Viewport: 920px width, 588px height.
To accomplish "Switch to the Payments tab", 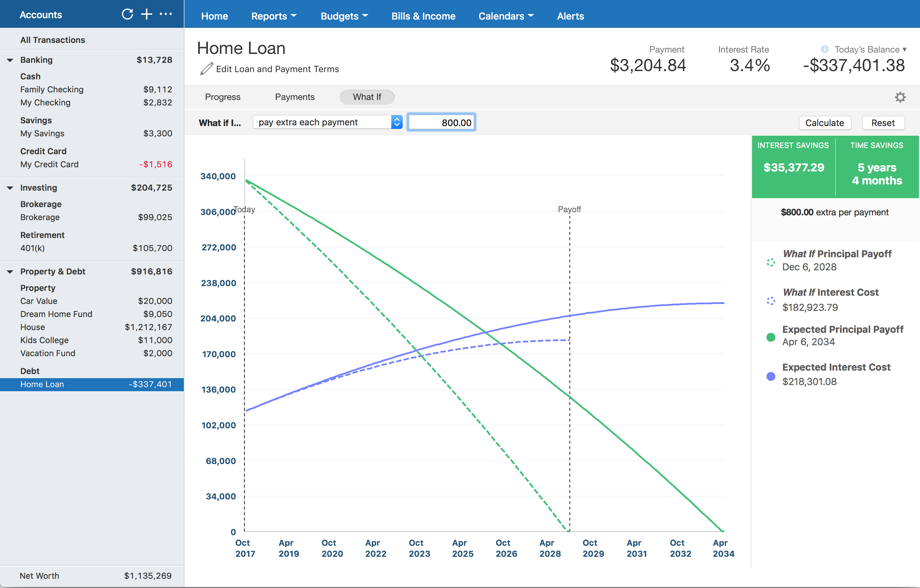I will click(x=295, y=97).
